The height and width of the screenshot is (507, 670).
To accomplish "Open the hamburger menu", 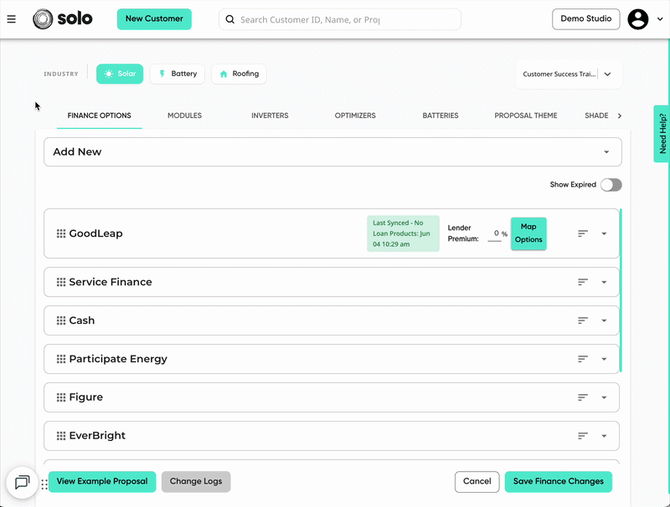I will (12, 19).
